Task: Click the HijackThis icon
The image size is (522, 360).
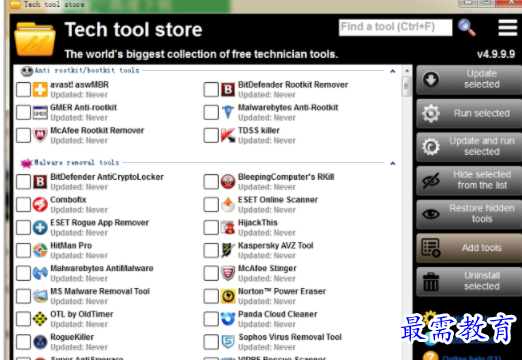Action: [228, 227]
